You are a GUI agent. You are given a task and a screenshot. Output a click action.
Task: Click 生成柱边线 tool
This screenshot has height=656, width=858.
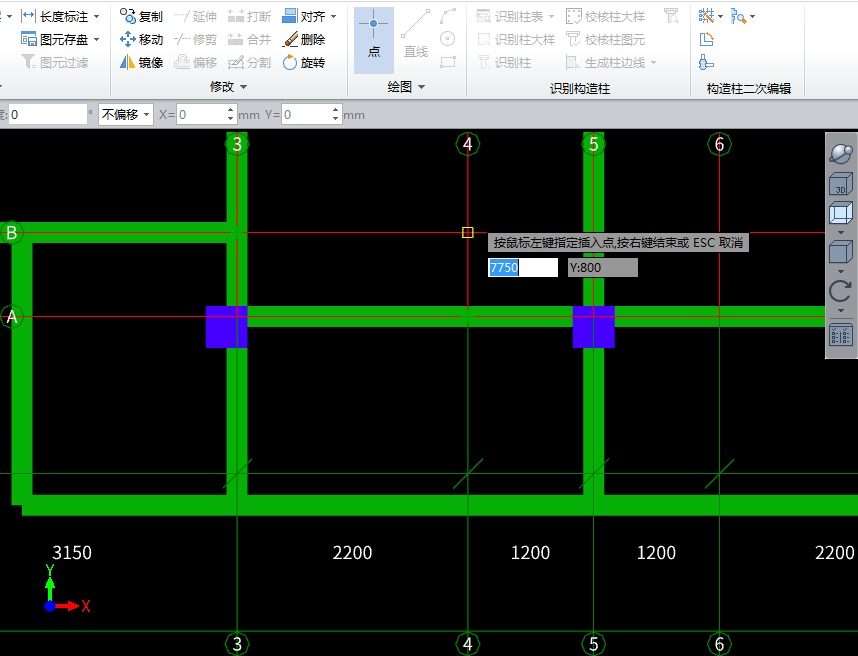pos(606,62)
